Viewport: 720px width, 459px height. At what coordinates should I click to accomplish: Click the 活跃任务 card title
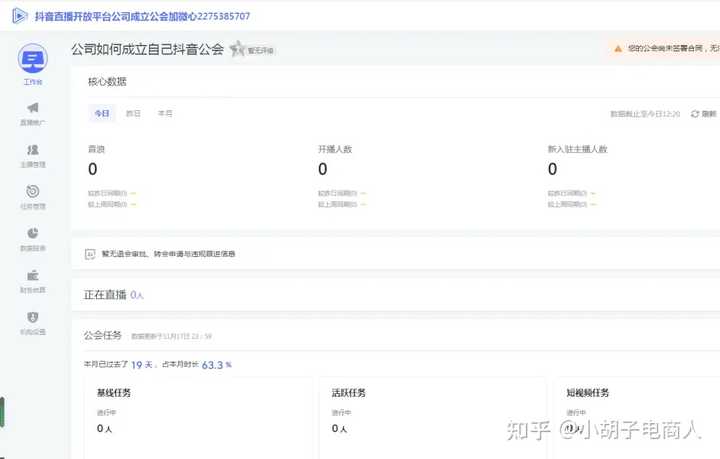coord(349,393)
